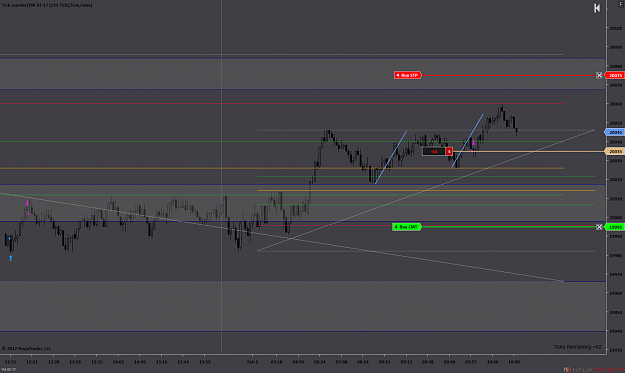Image resolution: width=625 pixels, height=373 pixels.
Task: Select the red 20075 stop price marker on axis
Action: click(615, 75)
